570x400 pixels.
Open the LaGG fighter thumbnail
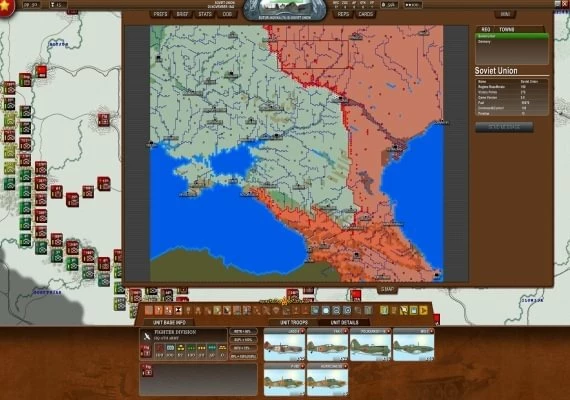coord(284,345)
